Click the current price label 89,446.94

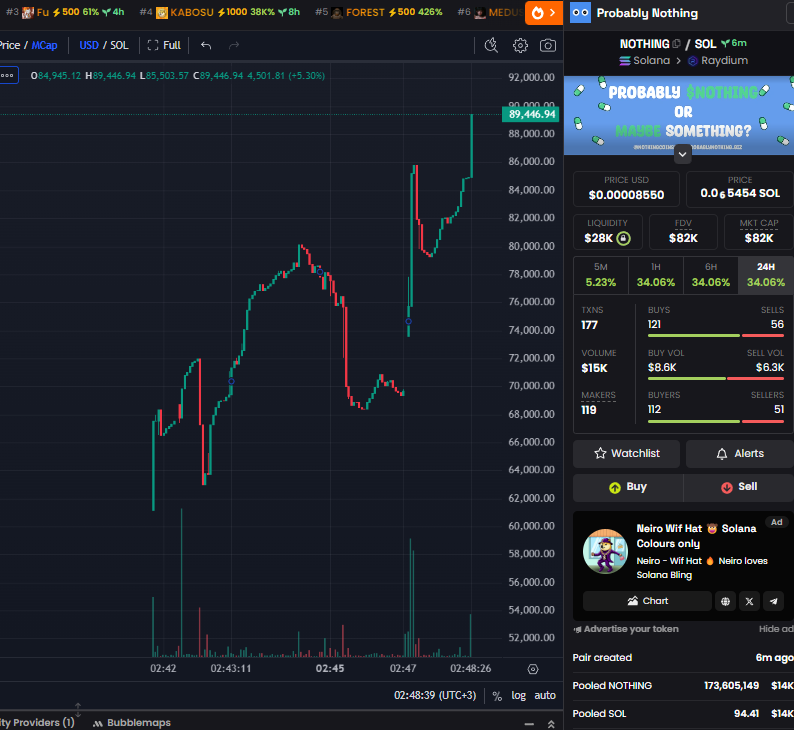(x=531, y=114)
